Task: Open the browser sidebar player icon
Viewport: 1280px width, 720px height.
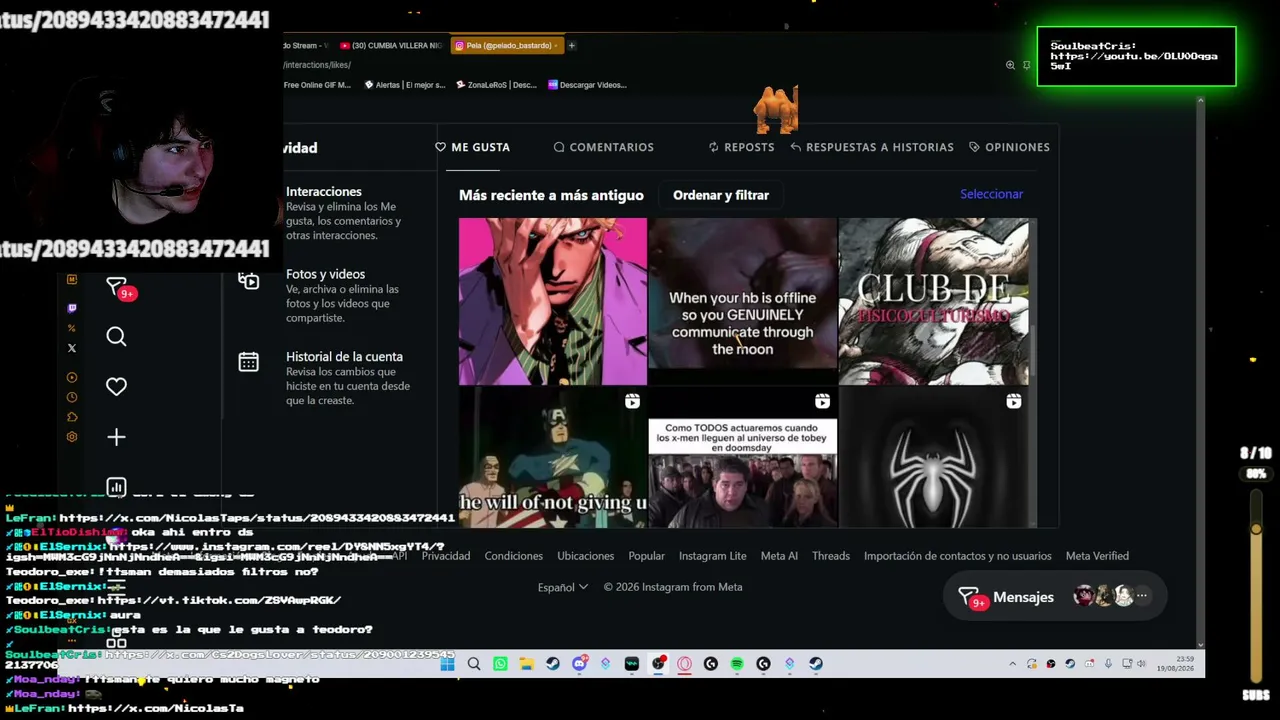Action: (x=72, y=378)
